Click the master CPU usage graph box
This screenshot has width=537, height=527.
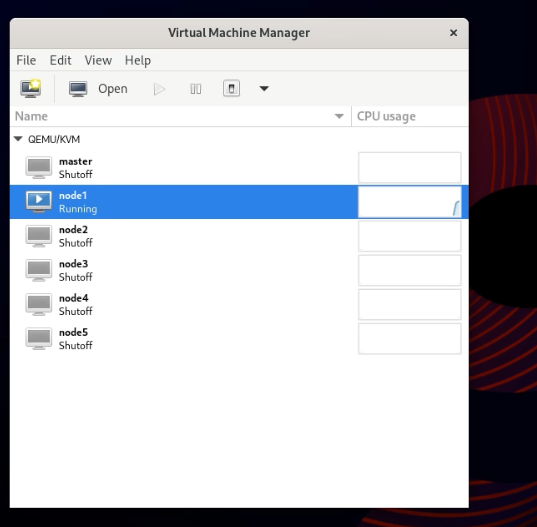tap(410, 168)
